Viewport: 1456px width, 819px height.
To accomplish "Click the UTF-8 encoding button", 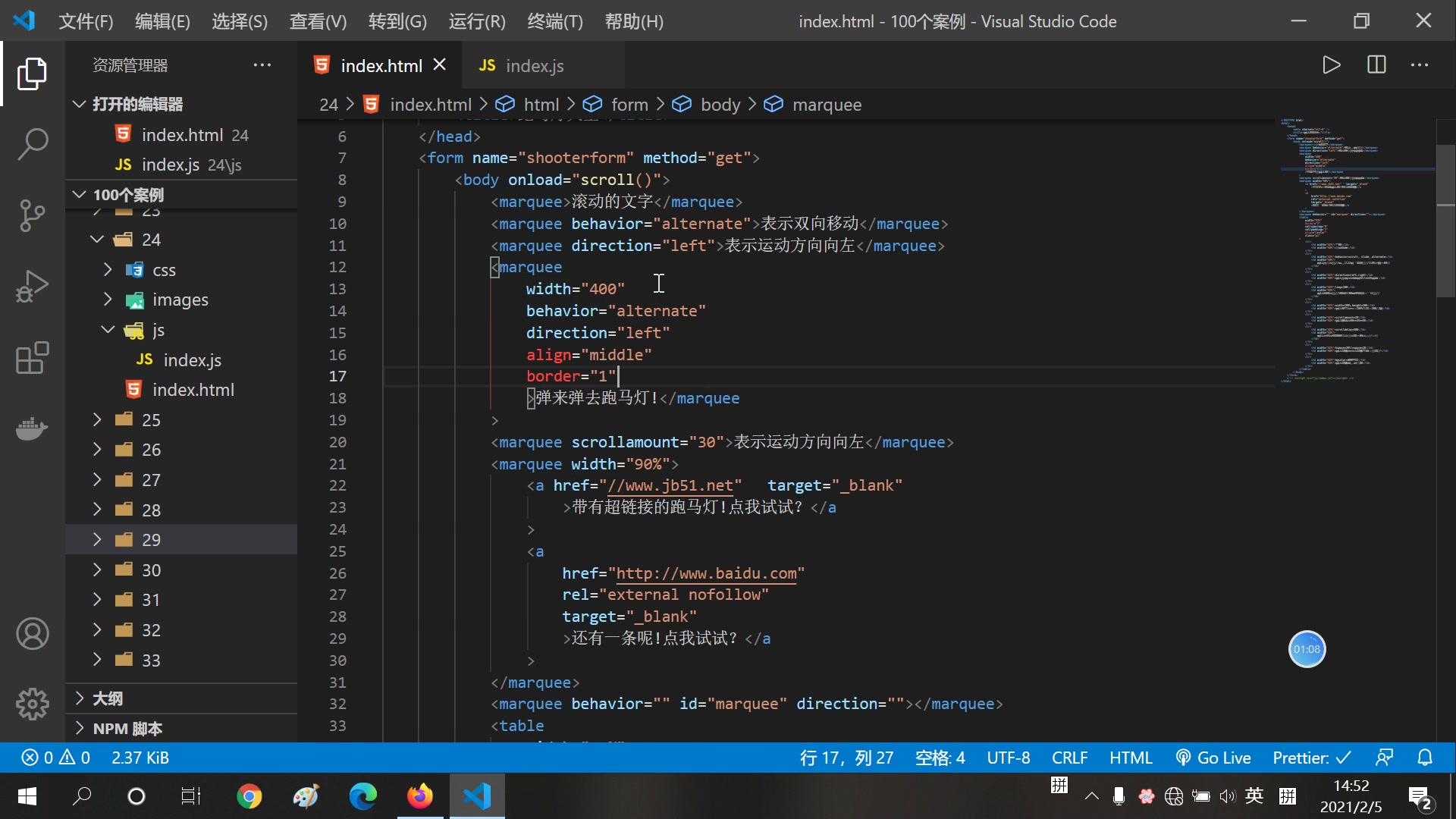I will (1008, 758).
